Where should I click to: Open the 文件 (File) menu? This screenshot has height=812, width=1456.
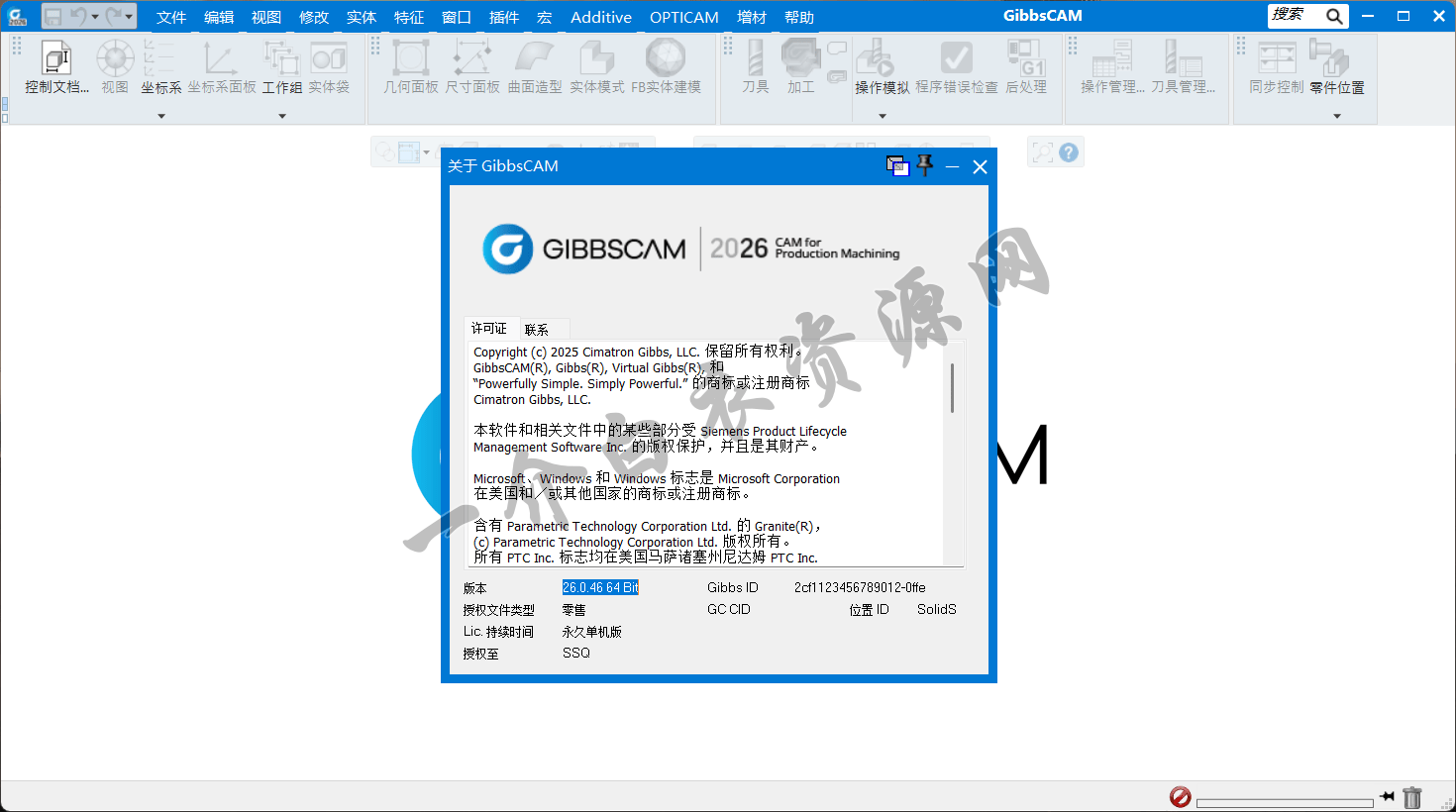[171, 17]
